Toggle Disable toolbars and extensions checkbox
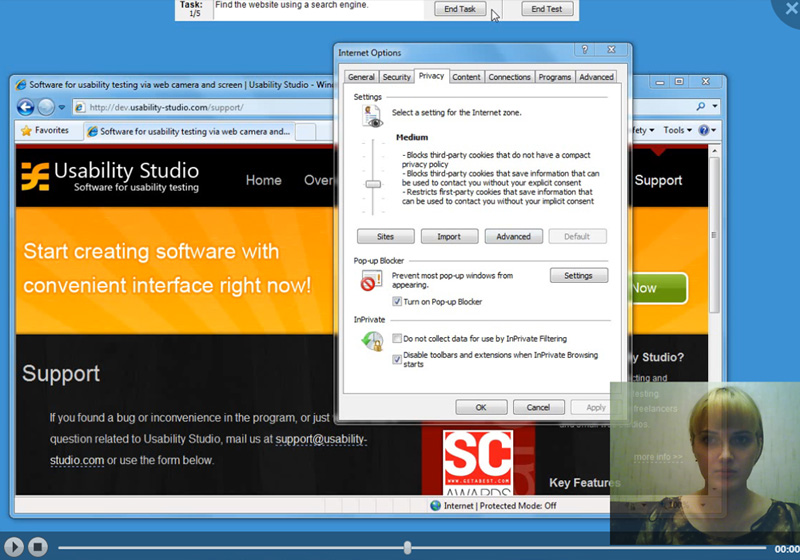 coord(397,360)
